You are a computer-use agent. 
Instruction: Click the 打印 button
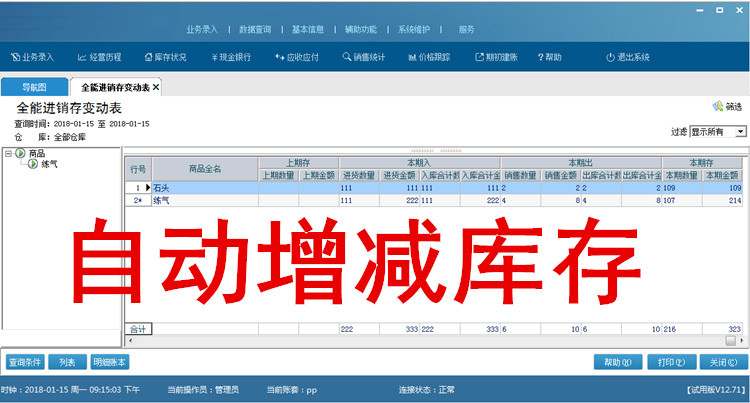click(x=664, y=362)
